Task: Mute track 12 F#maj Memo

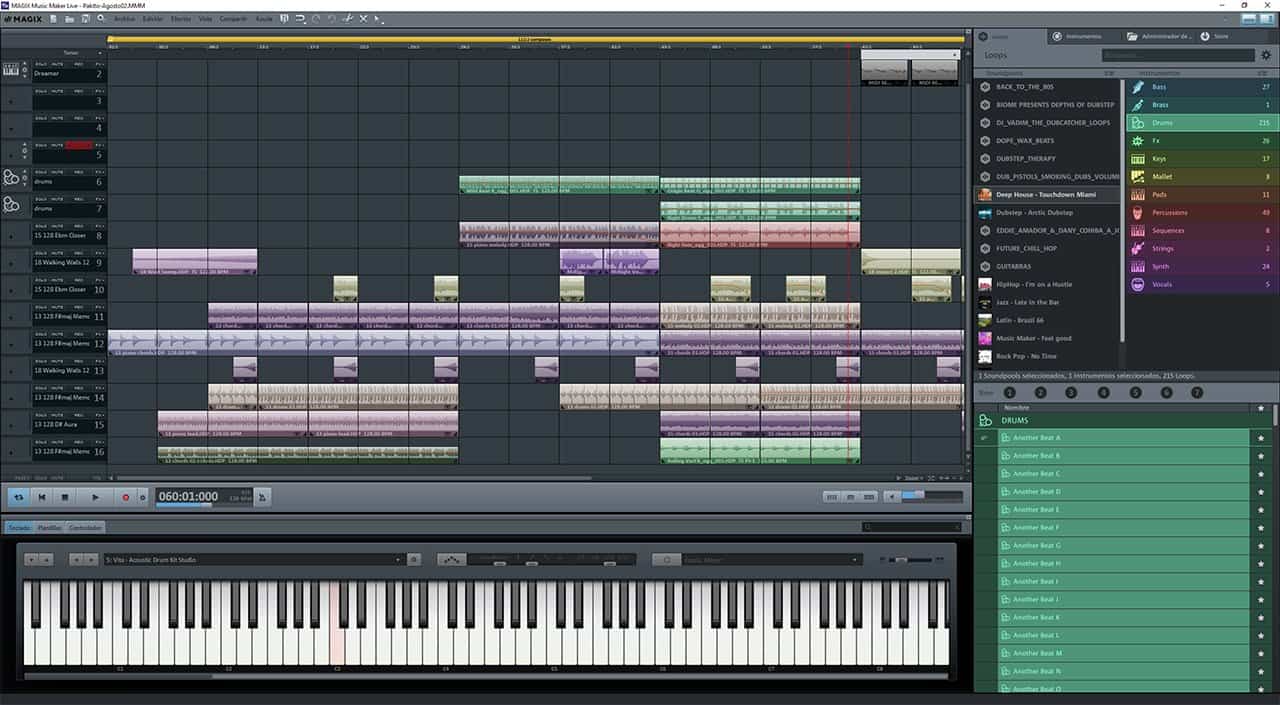Action: (x=58, y=334)
